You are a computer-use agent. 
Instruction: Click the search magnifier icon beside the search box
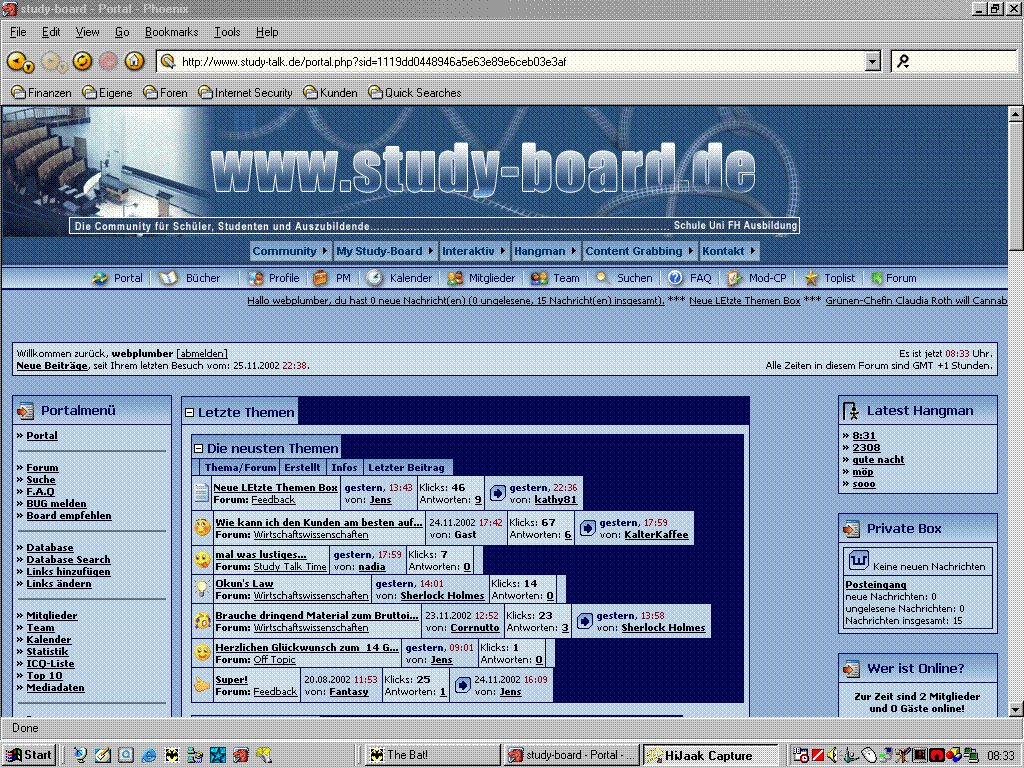(x=903, y=62)
